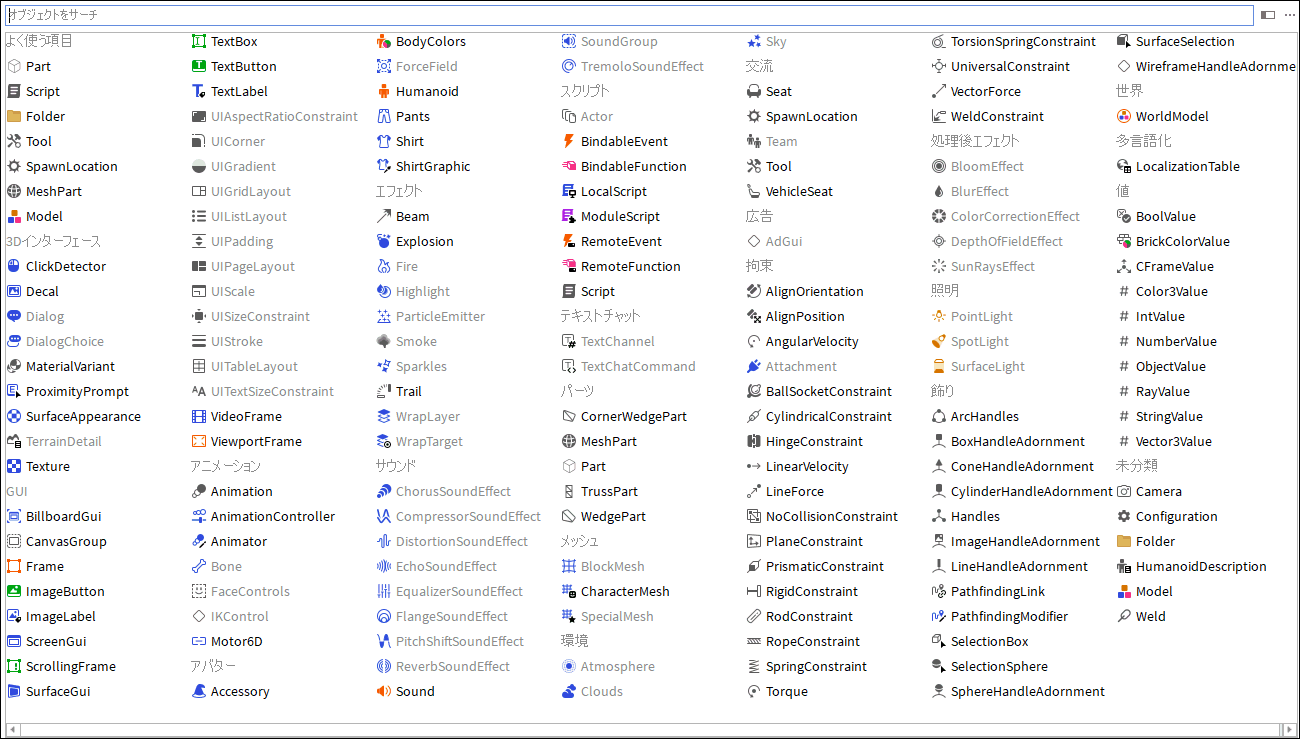Click the VideoFrame icon

coord(199,416)
